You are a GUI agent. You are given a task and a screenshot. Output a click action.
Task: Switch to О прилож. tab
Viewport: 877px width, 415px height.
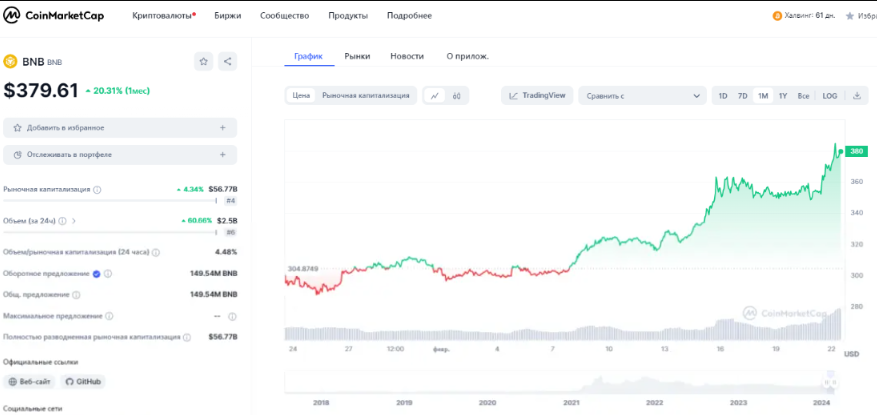pos(468,56)
